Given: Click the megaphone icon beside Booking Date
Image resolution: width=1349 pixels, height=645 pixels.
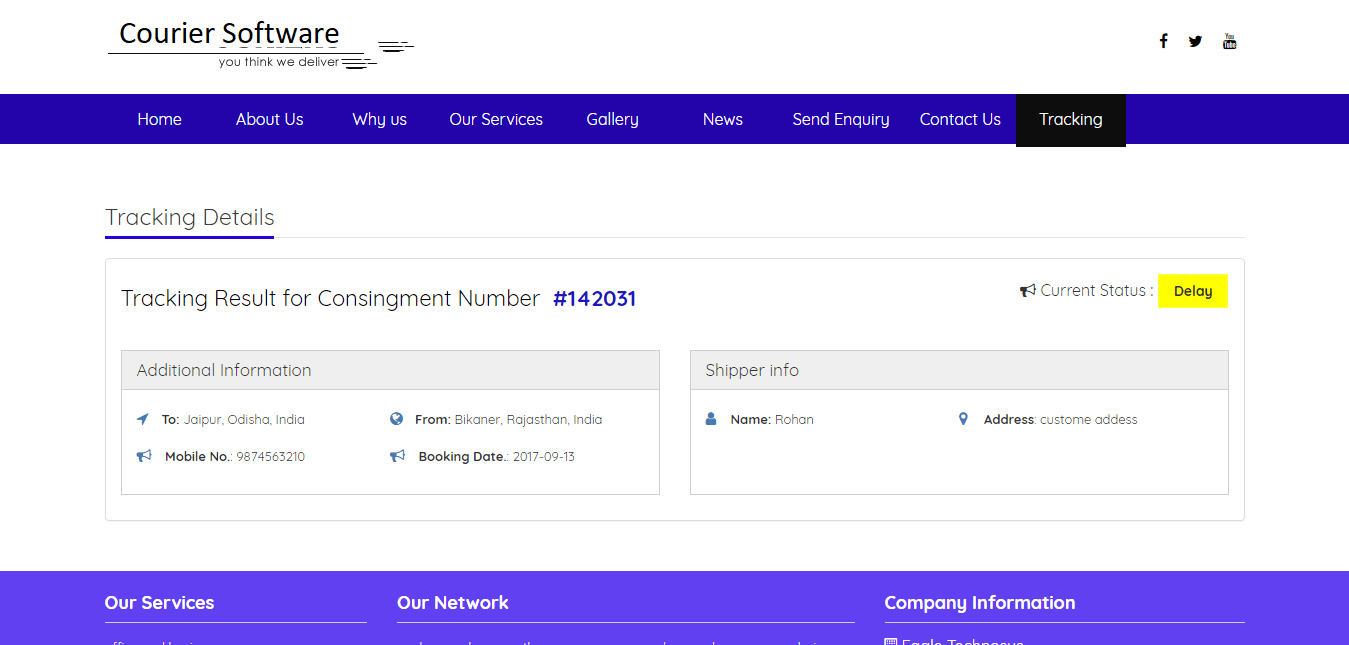Looking at the screenshot, I should (x=396, y=455).
